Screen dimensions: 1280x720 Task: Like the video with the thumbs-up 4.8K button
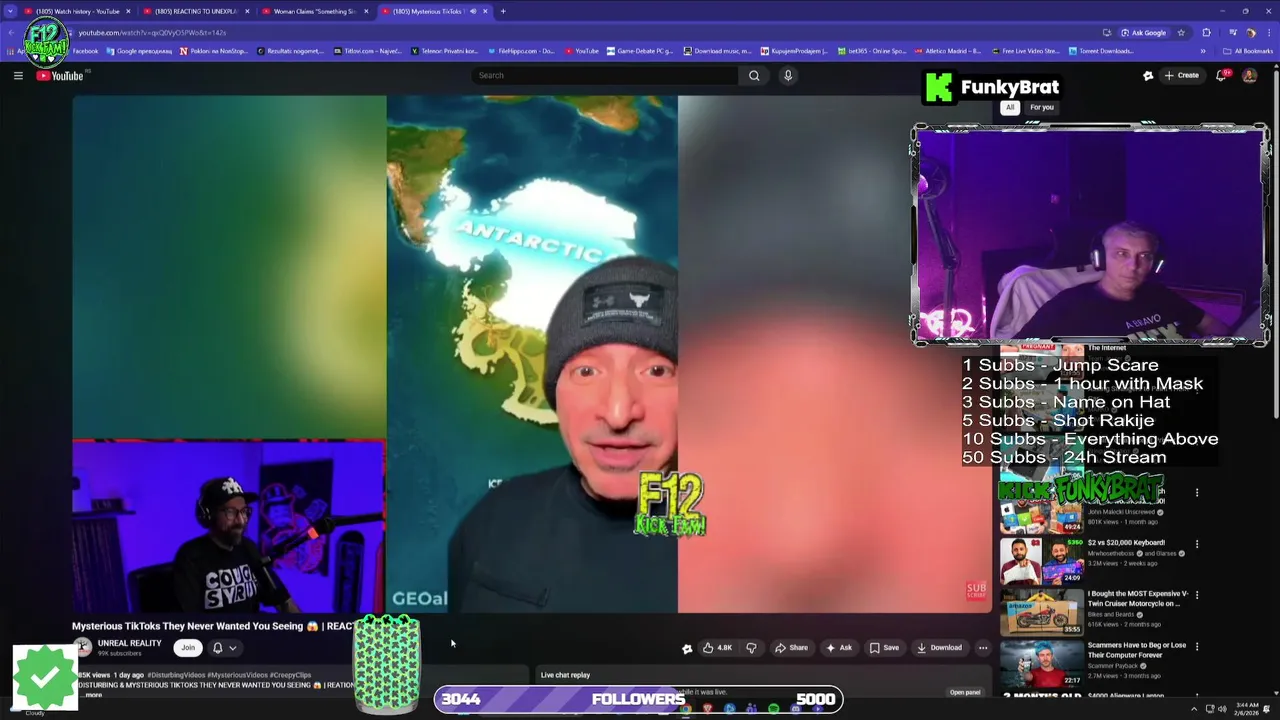point(717,647)
